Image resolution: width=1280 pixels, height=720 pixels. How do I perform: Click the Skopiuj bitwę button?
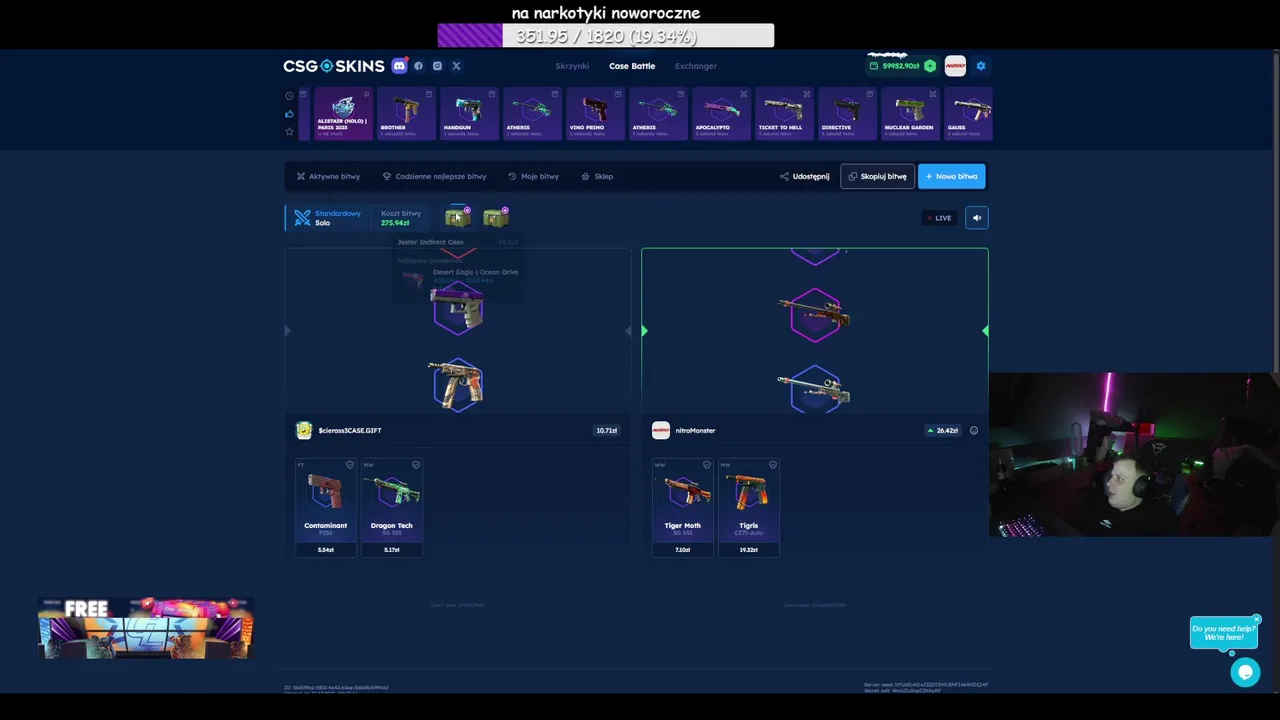click(x=877, y=176)
